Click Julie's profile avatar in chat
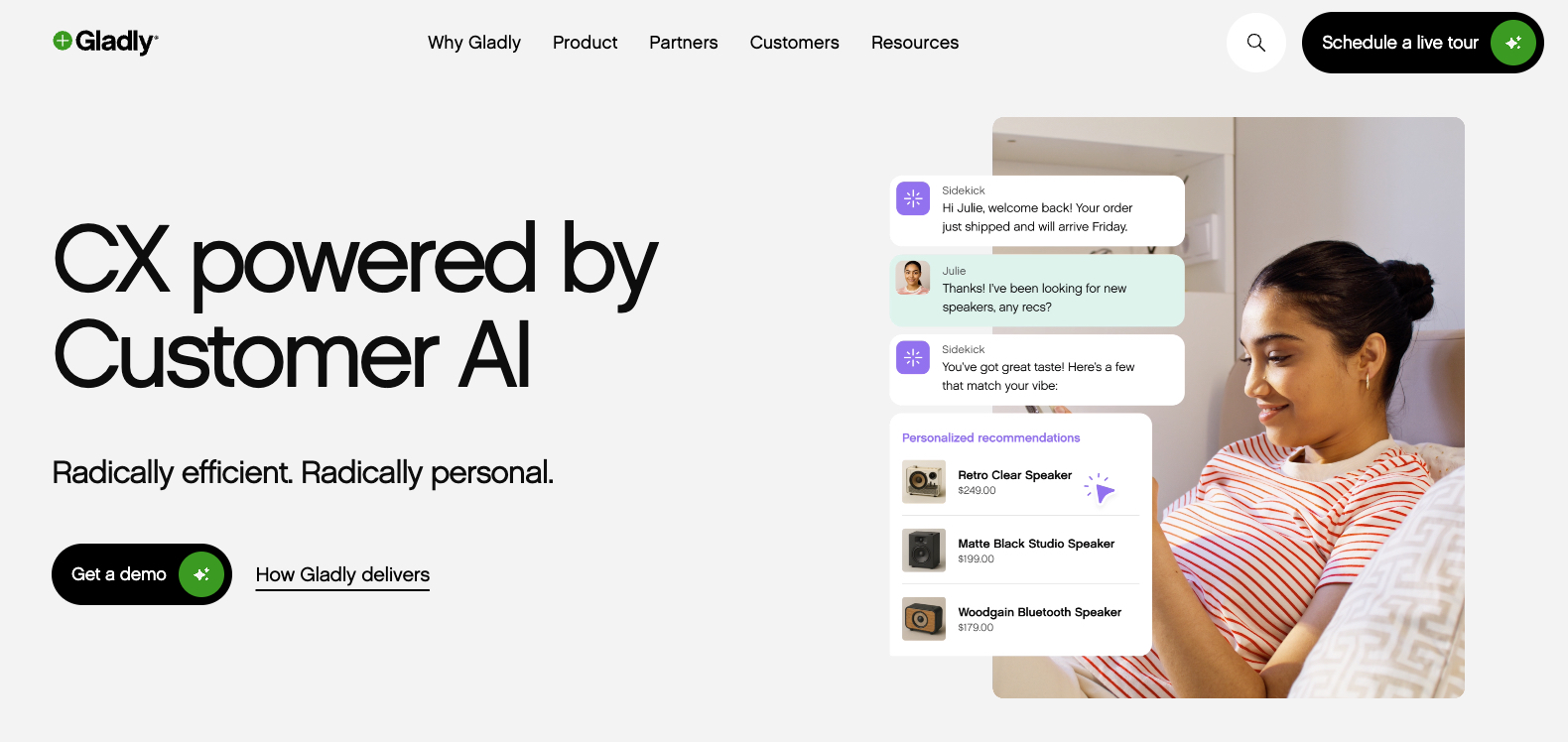1568x742 pixels. coord(913,278)
